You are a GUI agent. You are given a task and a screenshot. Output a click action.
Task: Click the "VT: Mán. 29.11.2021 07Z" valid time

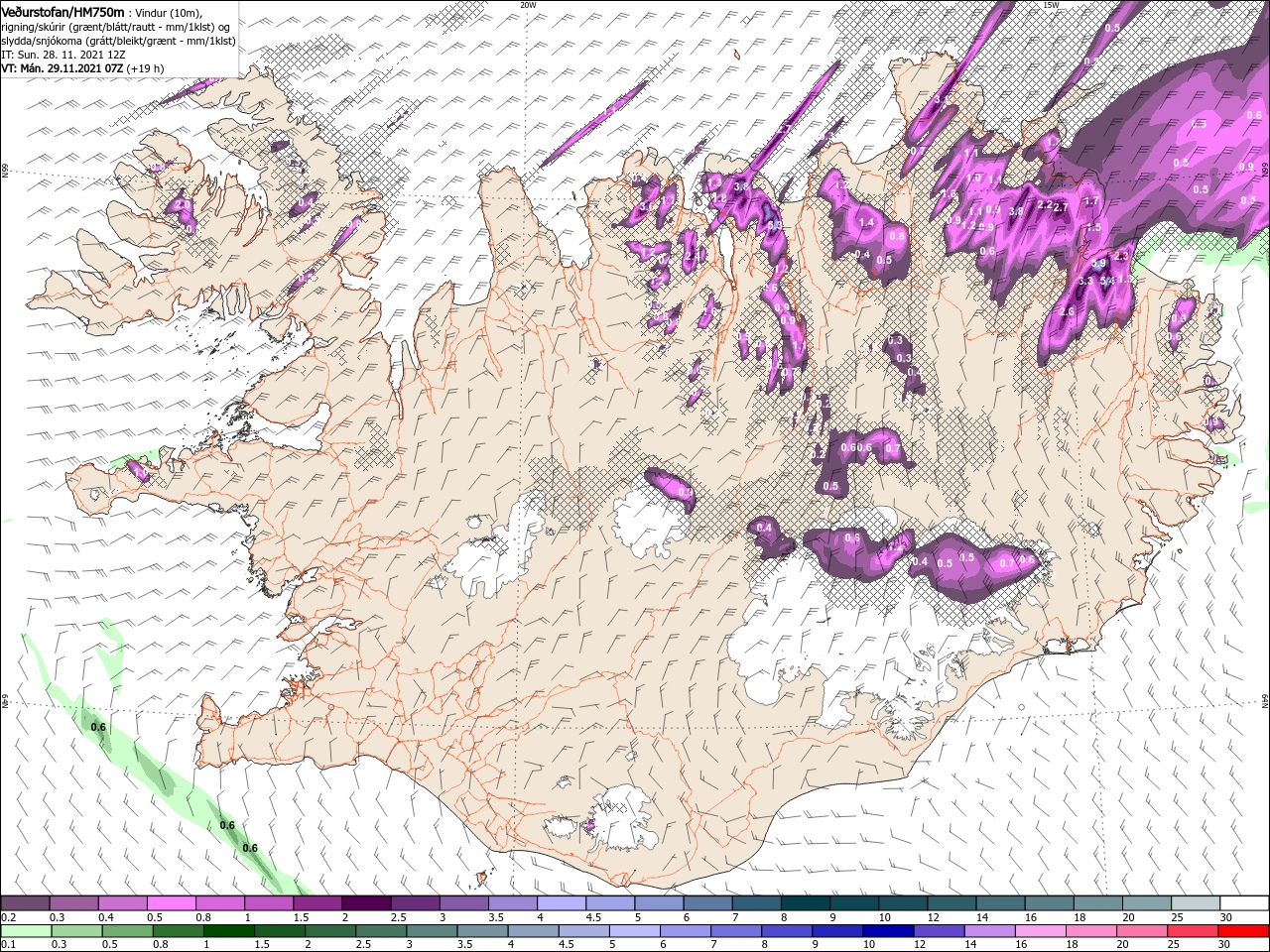(x=62, y=67)
